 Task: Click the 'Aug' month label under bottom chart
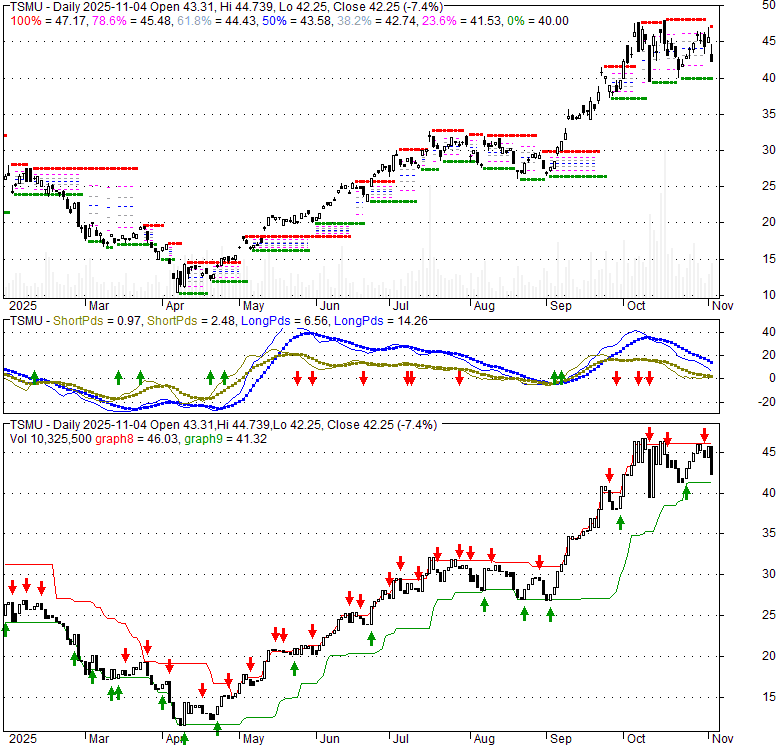pyautogui.click(x=484, y=739)
